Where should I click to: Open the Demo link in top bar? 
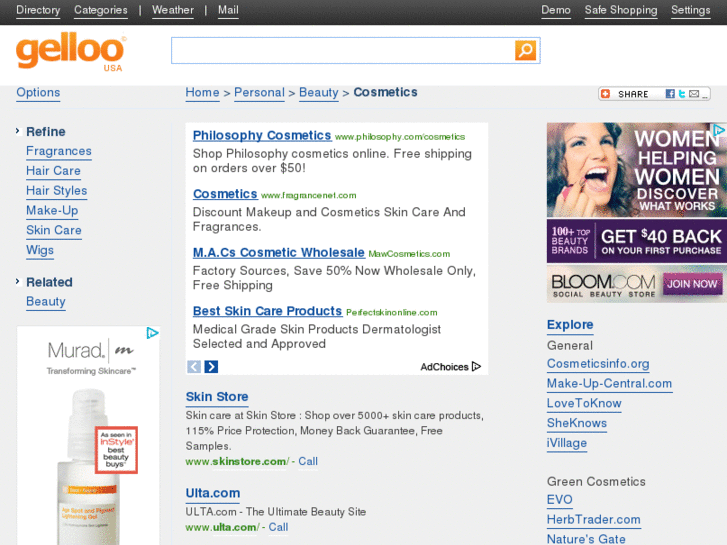[x=556, y=10]
